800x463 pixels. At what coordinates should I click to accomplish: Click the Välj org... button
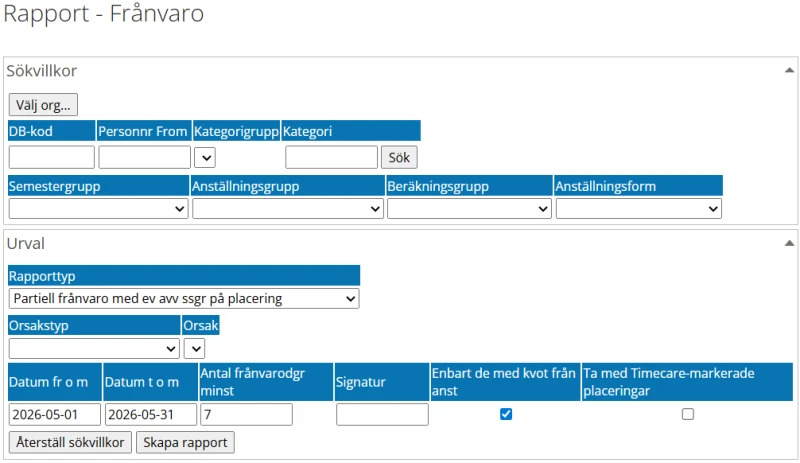[43, 104]
